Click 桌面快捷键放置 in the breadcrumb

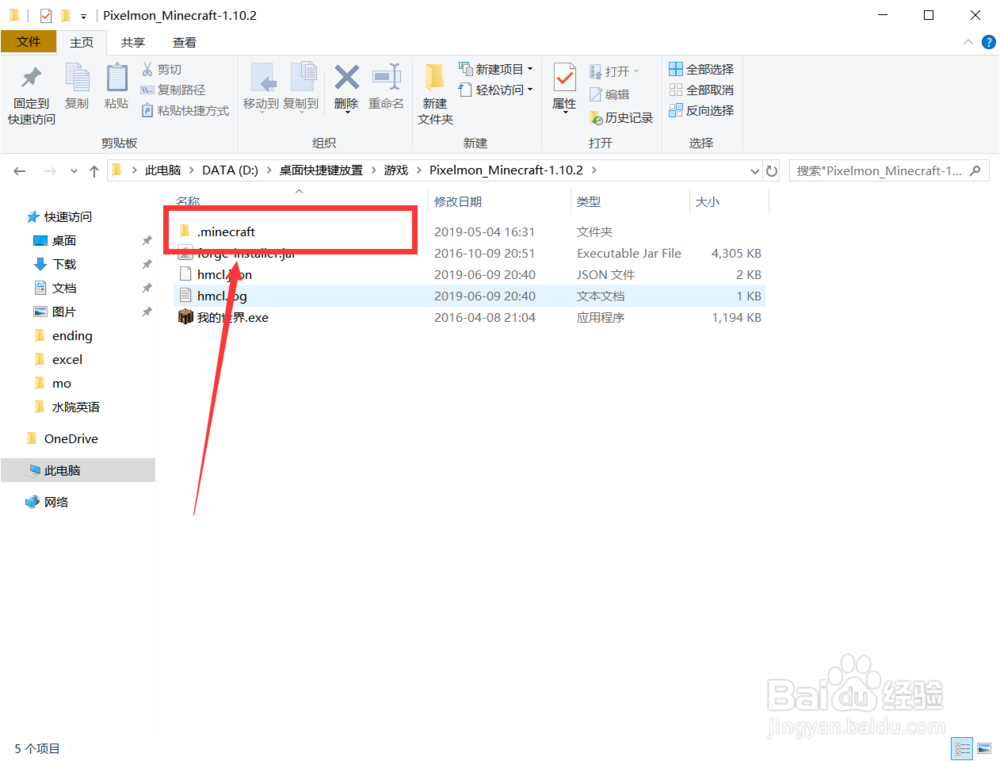click(321, 170)
